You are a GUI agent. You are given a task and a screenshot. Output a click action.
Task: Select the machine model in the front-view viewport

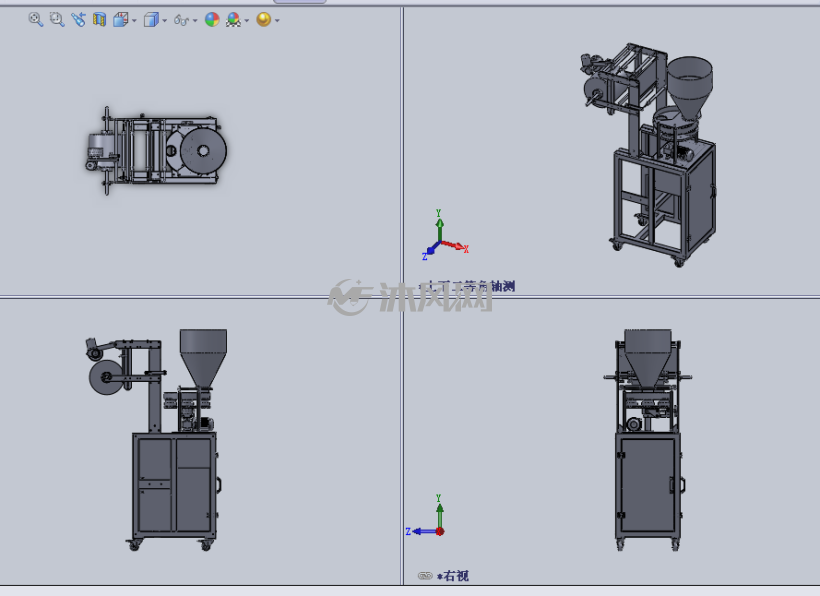click(157, 440)
